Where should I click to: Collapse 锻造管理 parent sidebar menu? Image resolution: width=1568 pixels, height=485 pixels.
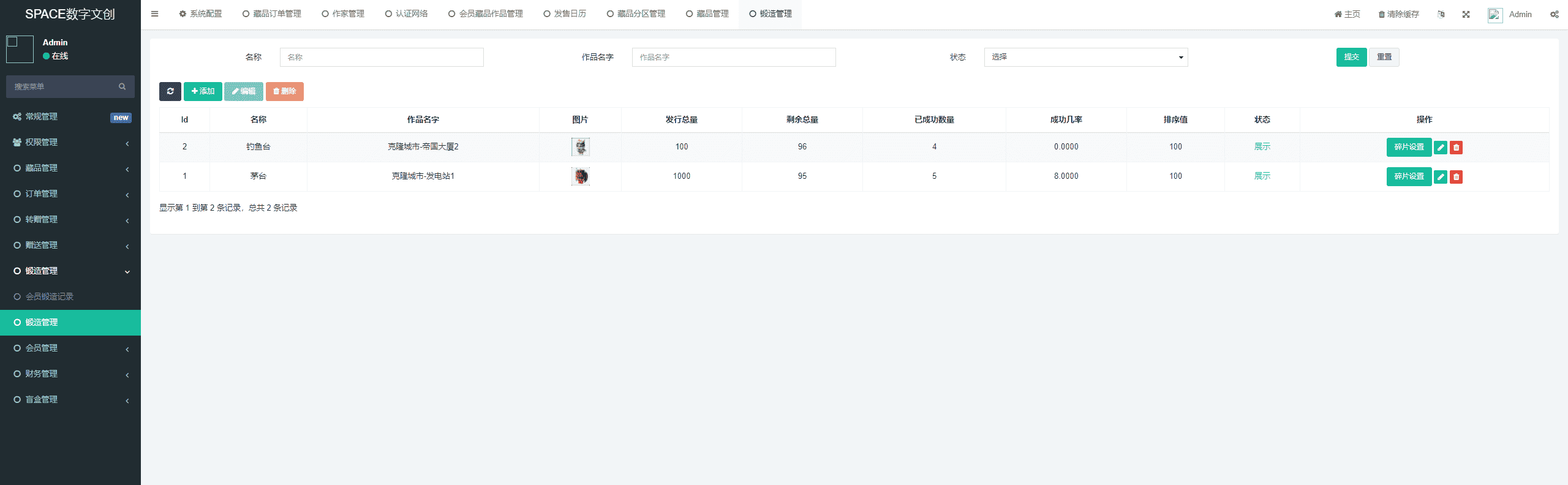pyautogui.click(x=70, y=271)
